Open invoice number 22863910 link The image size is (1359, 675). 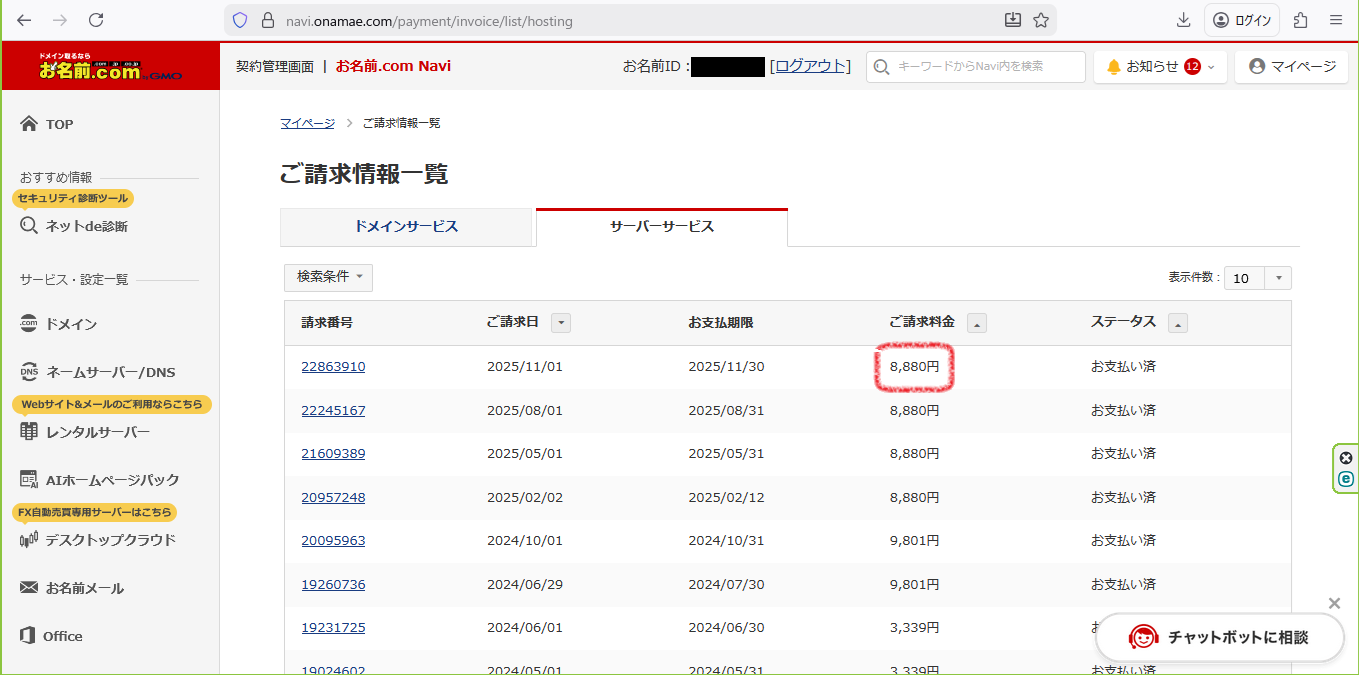(x=333, y=367)
